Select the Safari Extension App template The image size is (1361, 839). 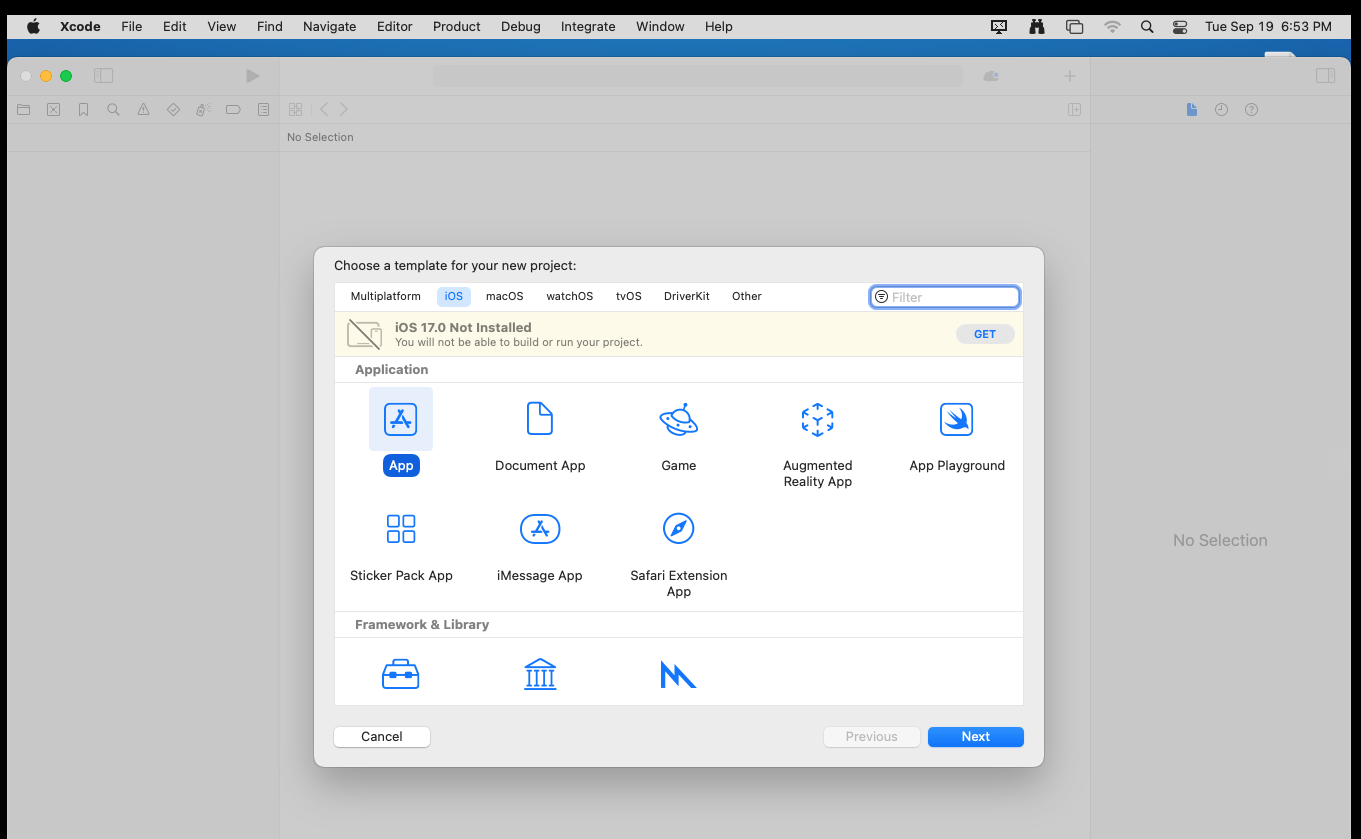point(678,529)
